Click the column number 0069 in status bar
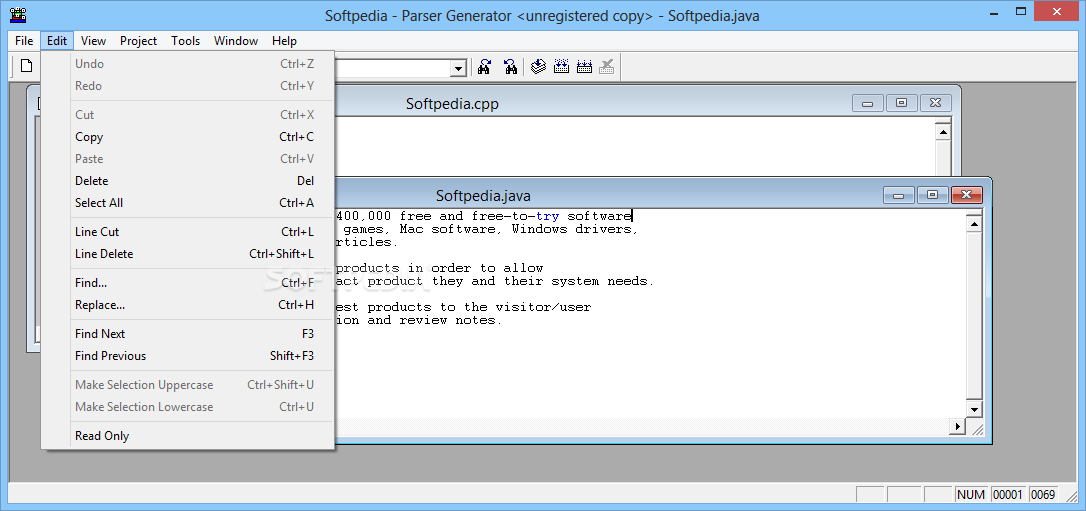 [x=1043, y=494]
